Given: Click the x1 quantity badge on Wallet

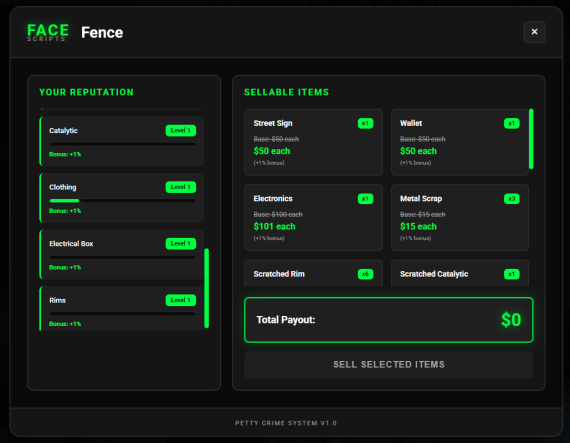Looking at the screenshot, I should (511, 123).
